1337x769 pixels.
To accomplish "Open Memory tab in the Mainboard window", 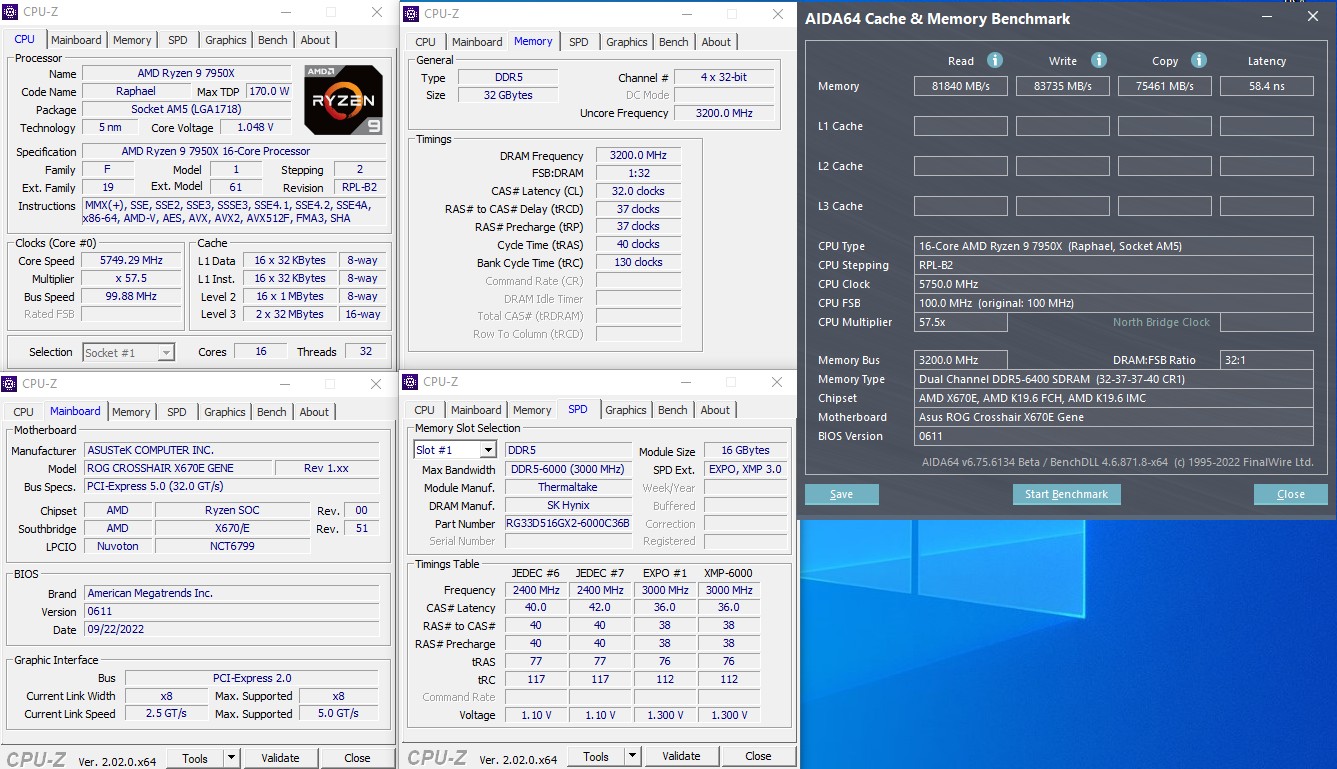I will click(x=131, y=412).
